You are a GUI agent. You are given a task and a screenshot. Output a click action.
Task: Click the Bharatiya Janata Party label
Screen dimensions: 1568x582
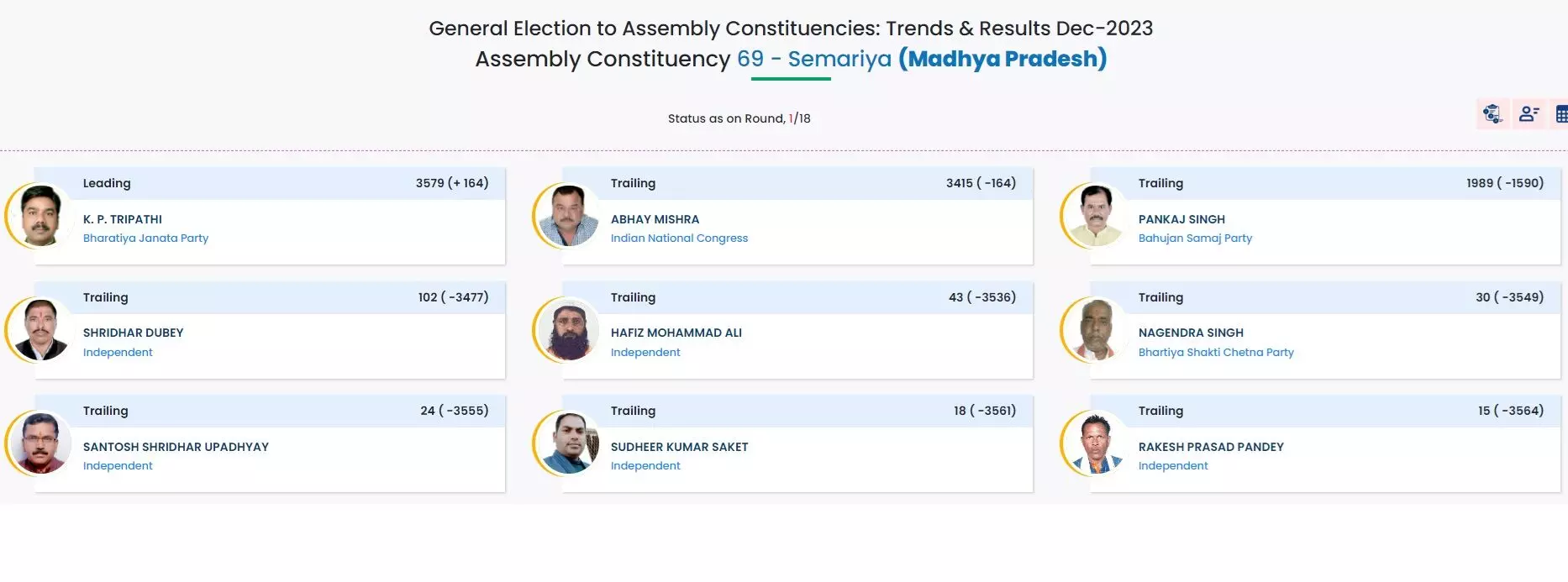pyautogui.click(x=145, y=239)
